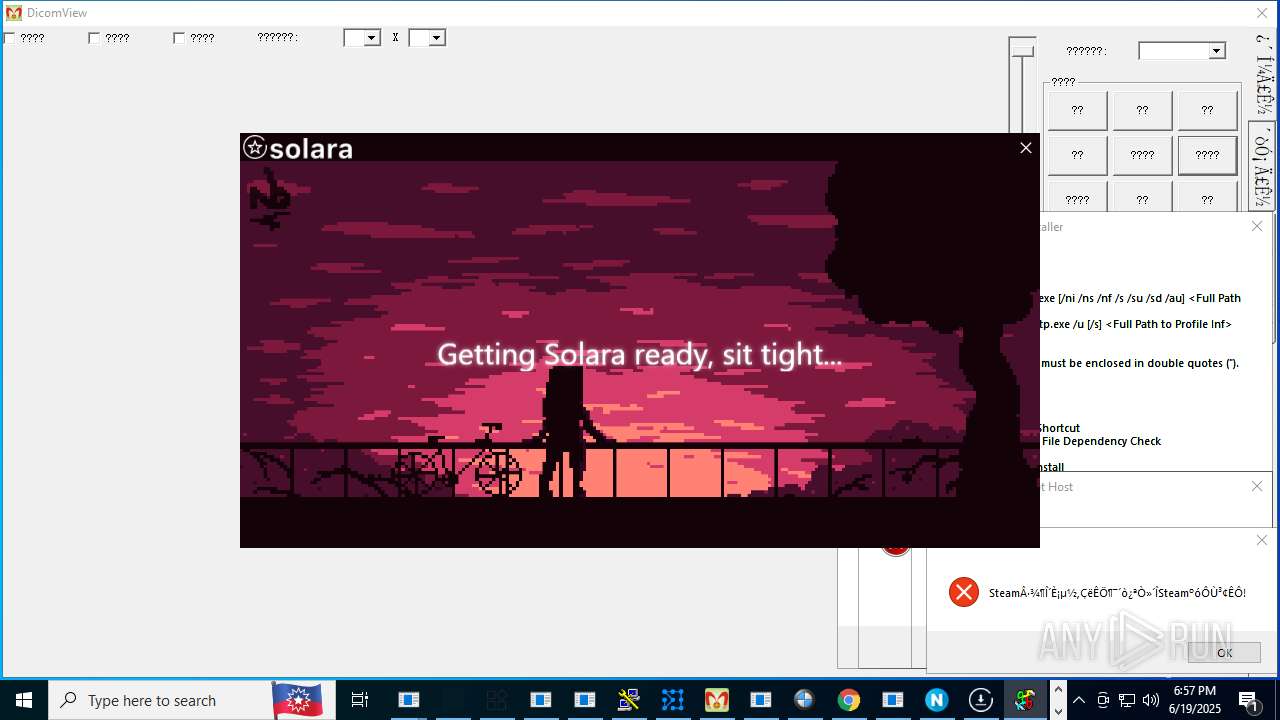Close the Solara loading splash window

coord(1025,148)
